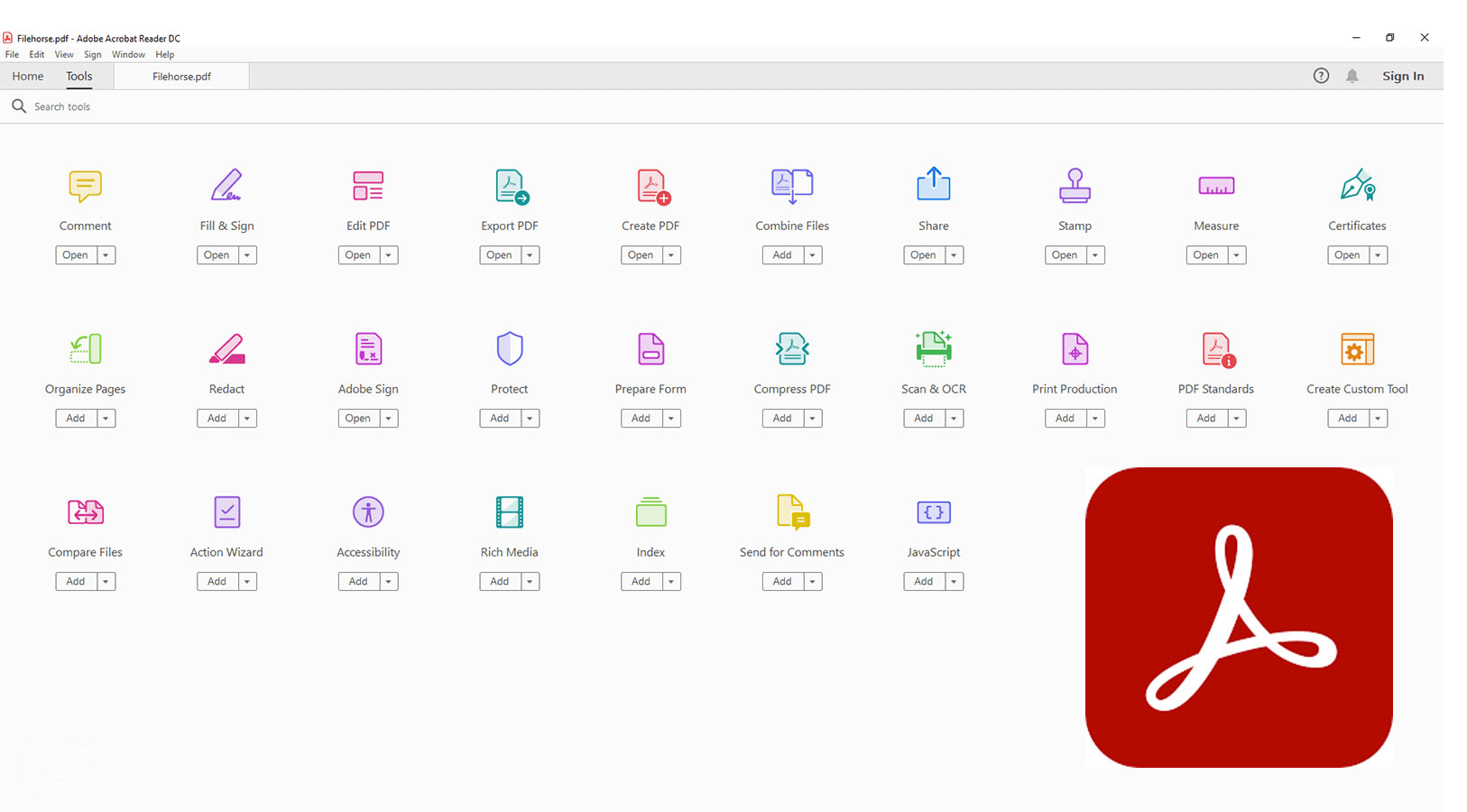Click the Organize Pages icon
The width and height of the screenshot is (1467, 812).
pyautogui.click(x=85, y=349)
